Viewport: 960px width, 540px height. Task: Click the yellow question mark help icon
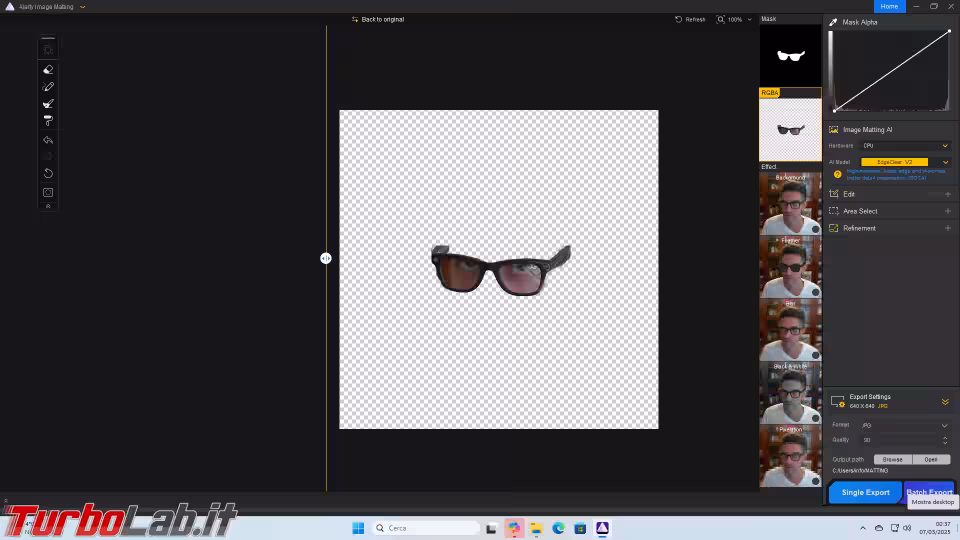tap(838, 174)
